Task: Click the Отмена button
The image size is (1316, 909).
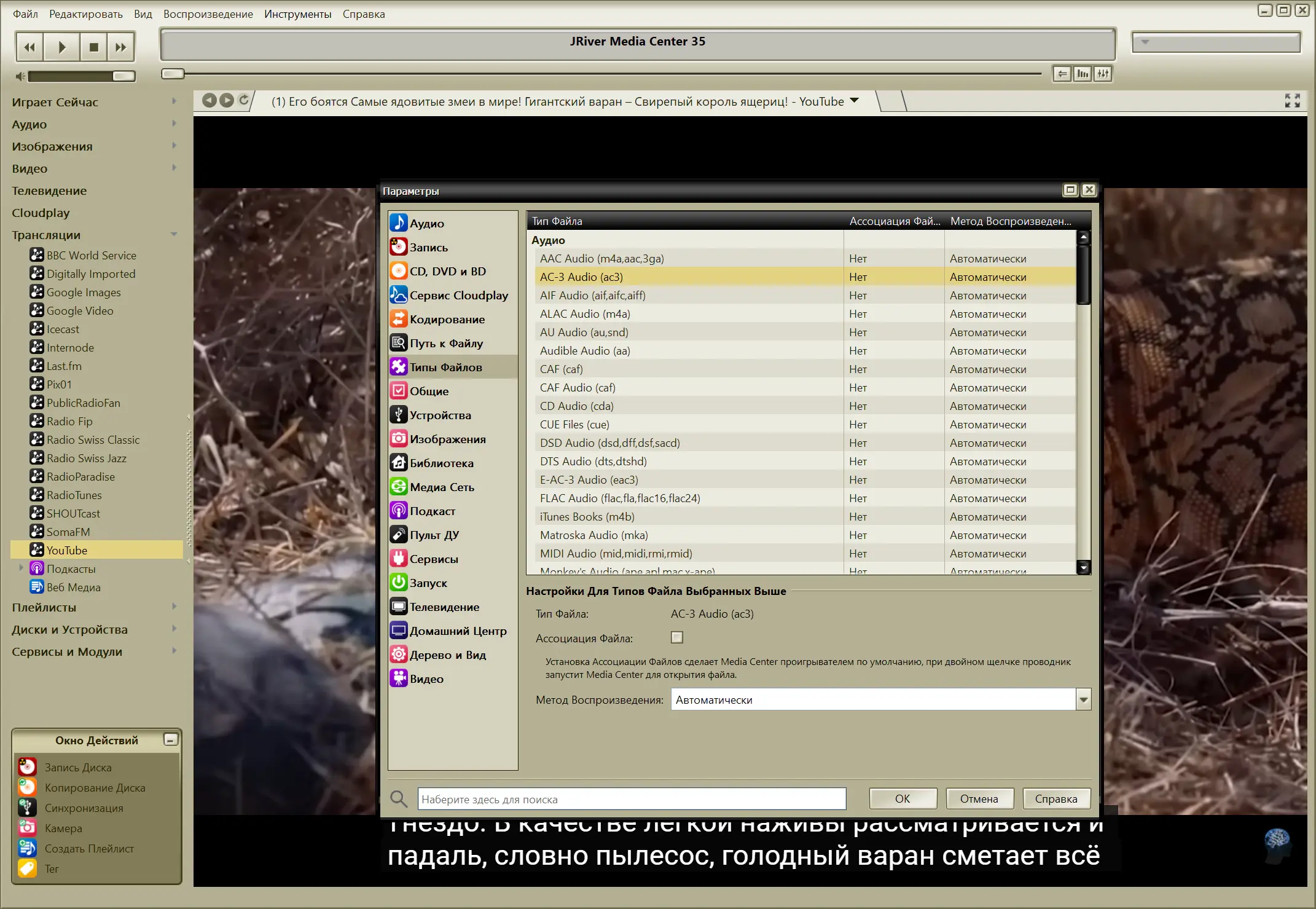Action: [x=979, y=798]
